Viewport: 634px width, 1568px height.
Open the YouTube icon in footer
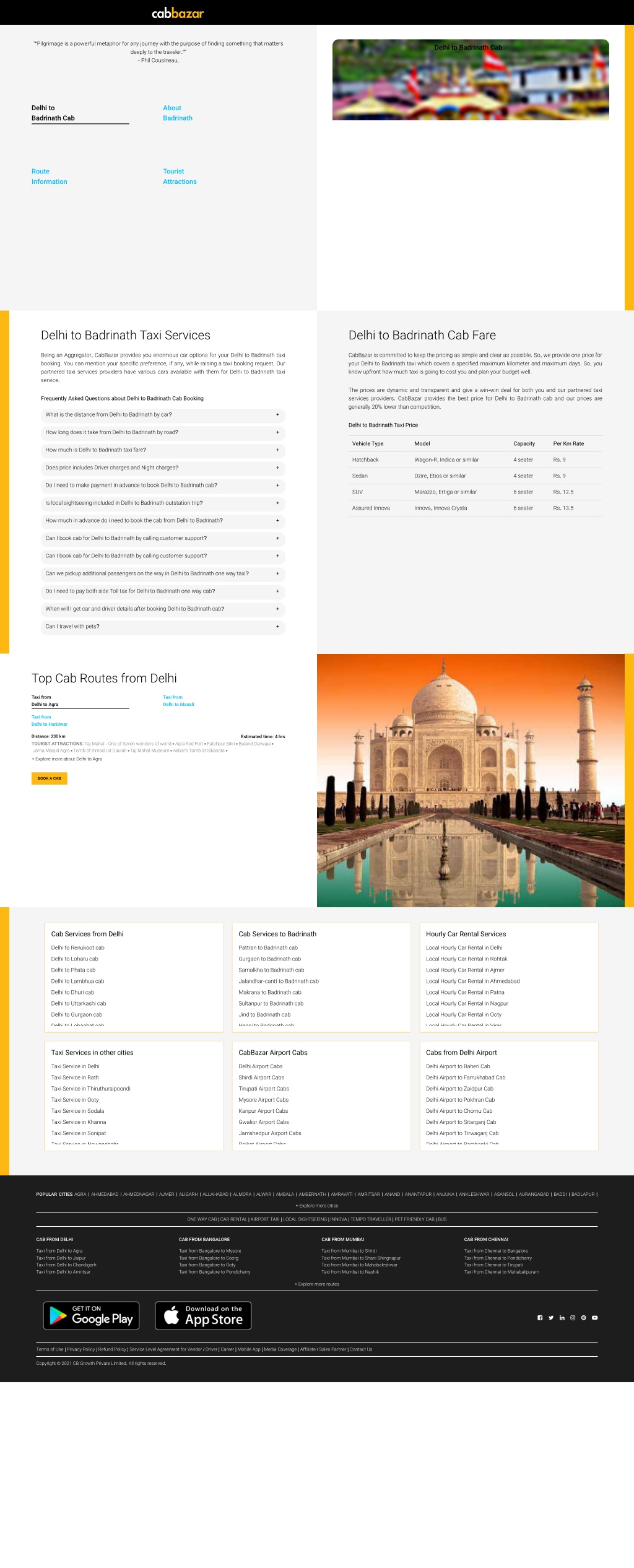(x=594, y=1318)
